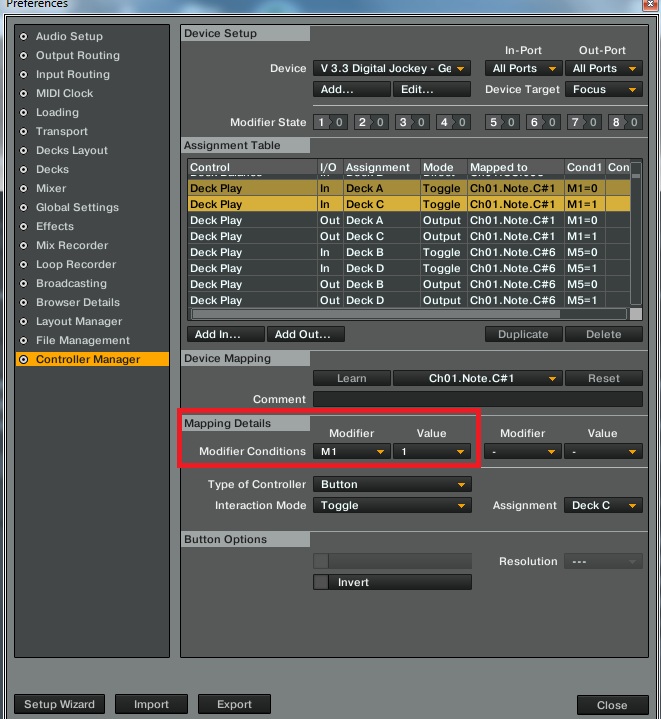This screenshot has width=661, height=719.
Task: Sort table by Control column header
Action: click(252, 167)
